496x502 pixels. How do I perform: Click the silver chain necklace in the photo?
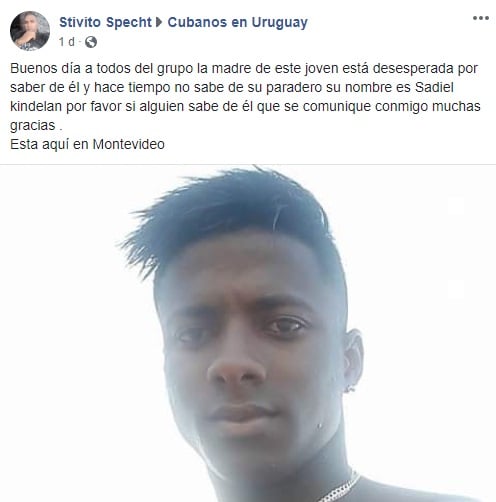[339, 488]
